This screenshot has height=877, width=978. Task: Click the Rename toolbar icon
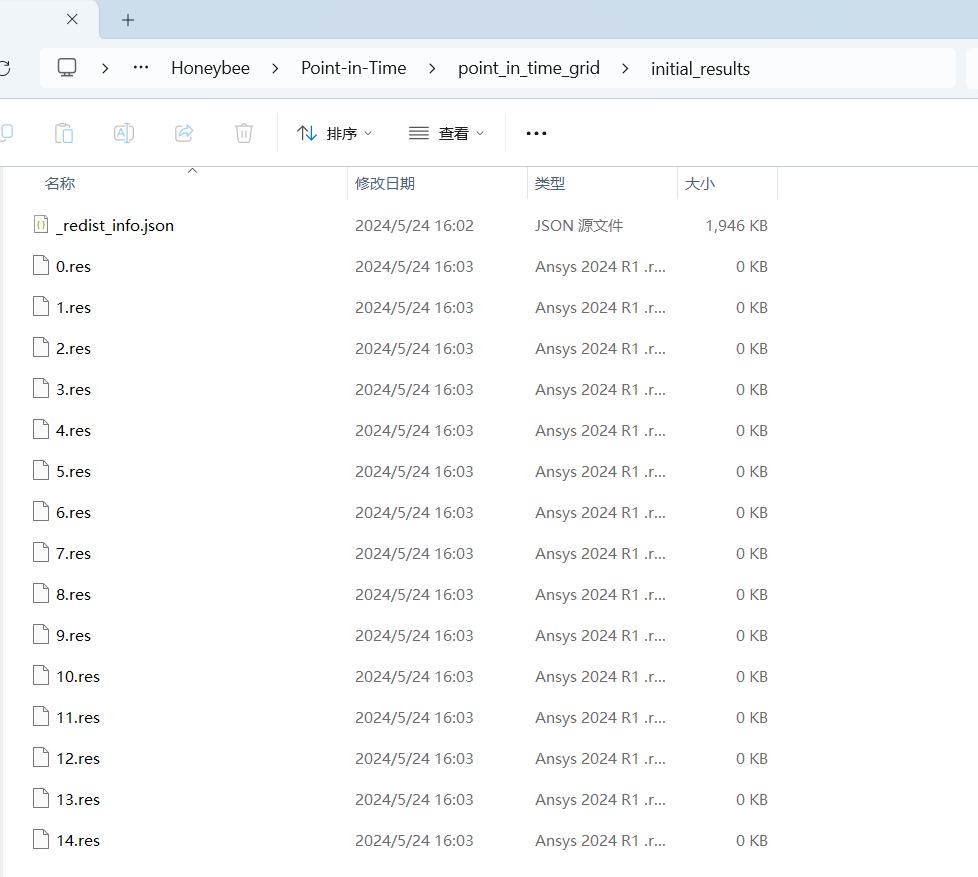pyautogui.click(x=123, y=133)
